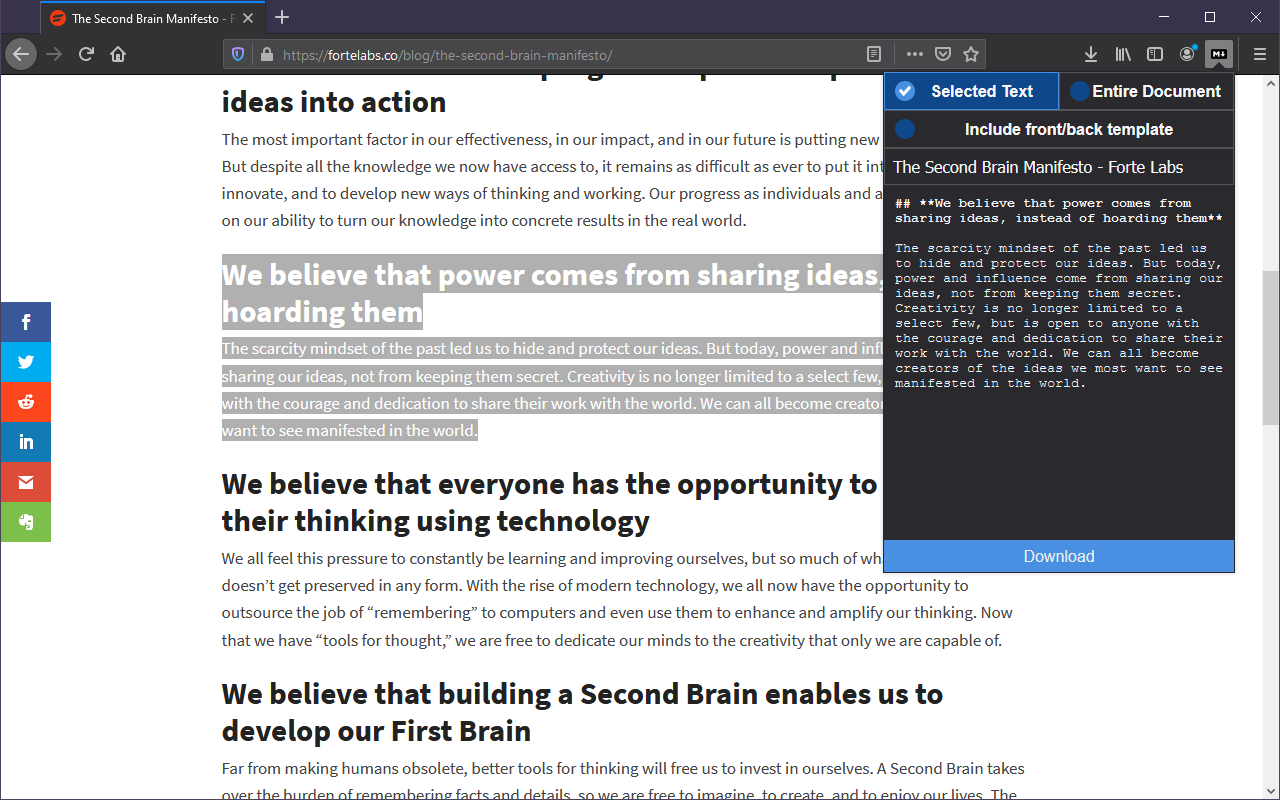Click paragraph starting 'The most important factor'
Viewport: 1280px width, 800px height.
tap(552, 180)
